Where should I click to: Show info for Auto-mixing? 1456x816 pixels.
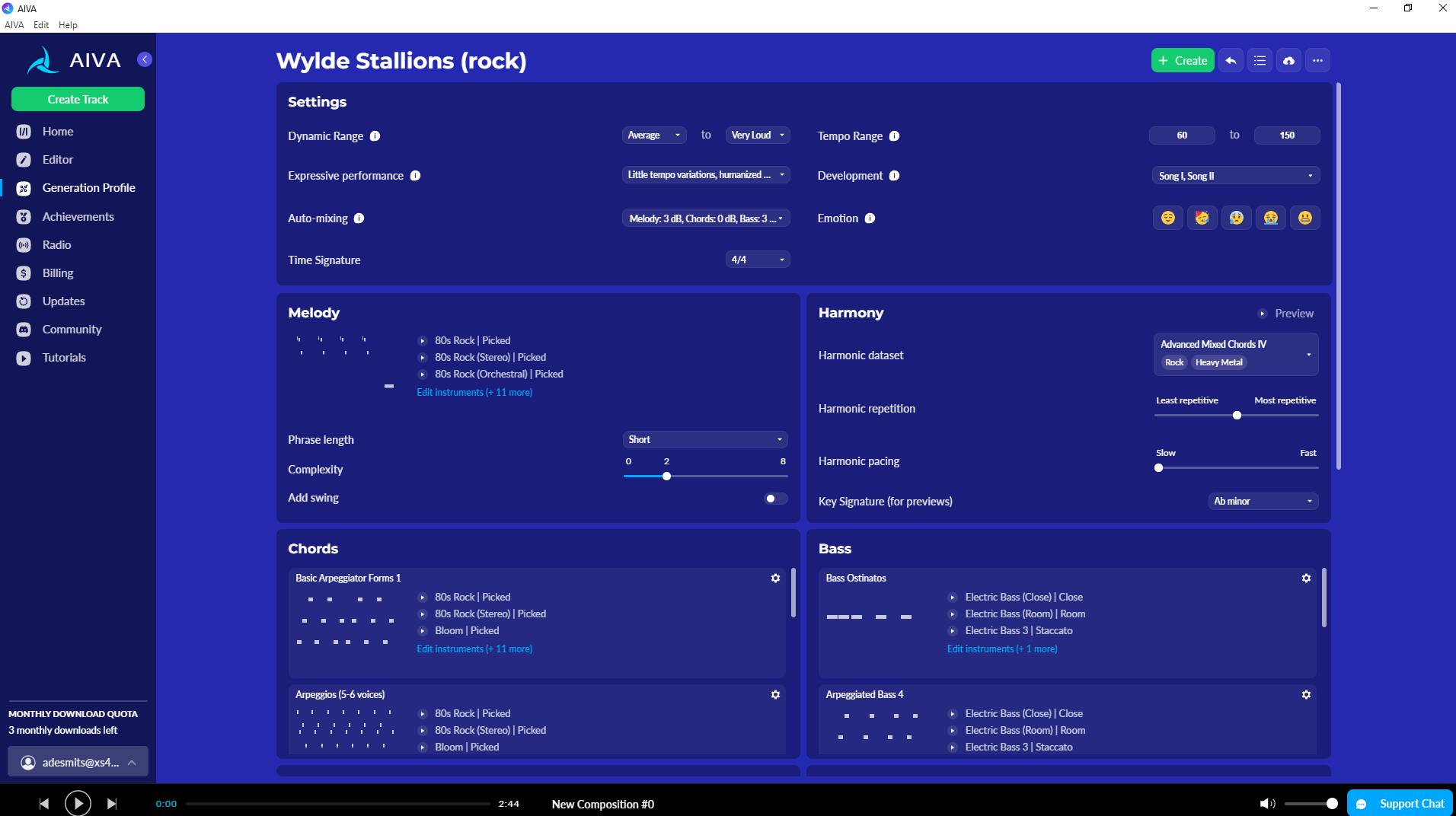point(359,218)
